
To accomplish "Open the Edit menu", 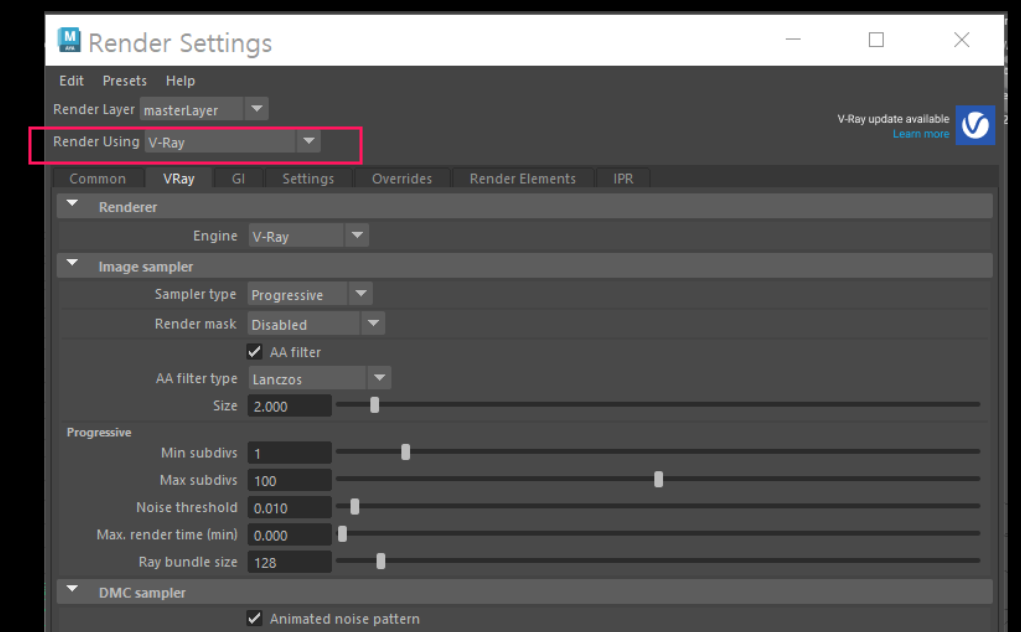I will (71, 81).
